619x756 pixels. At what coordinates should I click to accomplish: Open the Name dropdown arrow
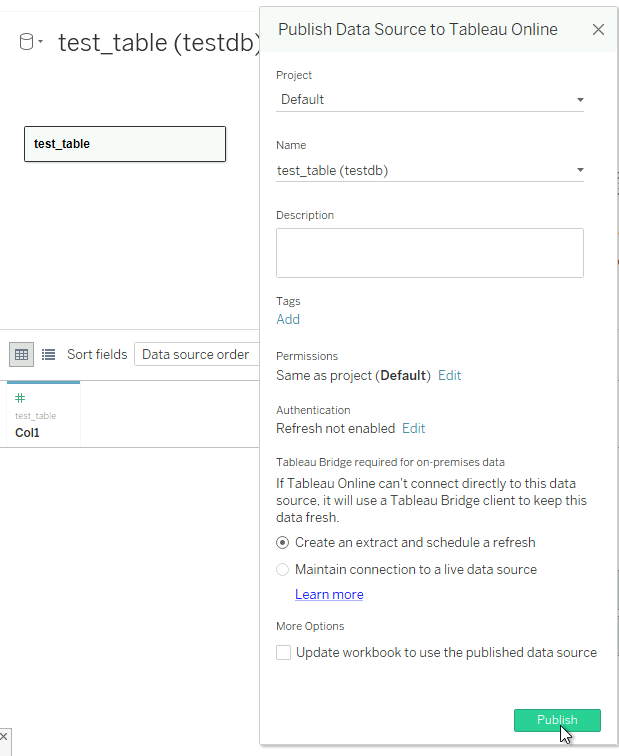[x=580, y=170]
